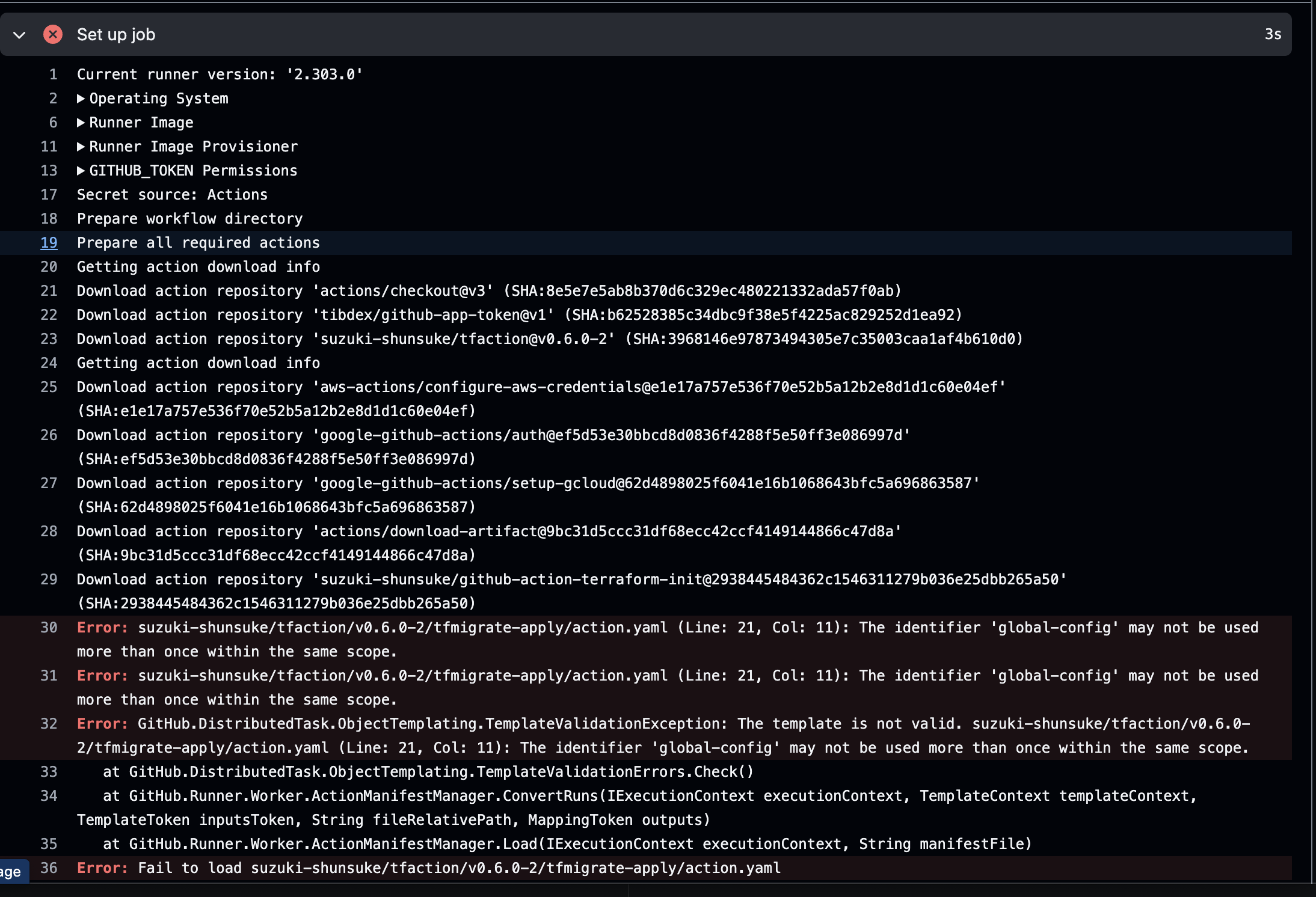Select the Secret source: Actions log line
This screenshot has height=897, width=1316.
[x=172, y=194]
